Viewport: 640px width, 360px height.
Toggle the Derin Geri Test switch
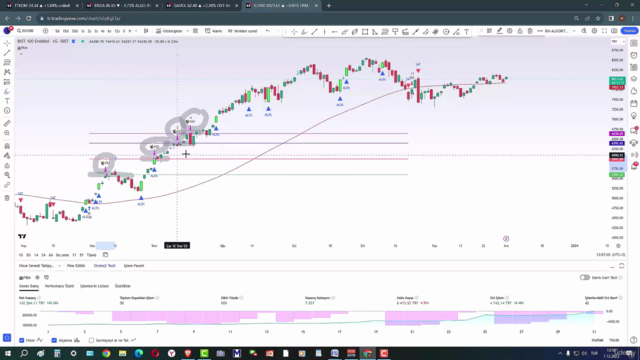pyautogui.click(x=585, y=278)
